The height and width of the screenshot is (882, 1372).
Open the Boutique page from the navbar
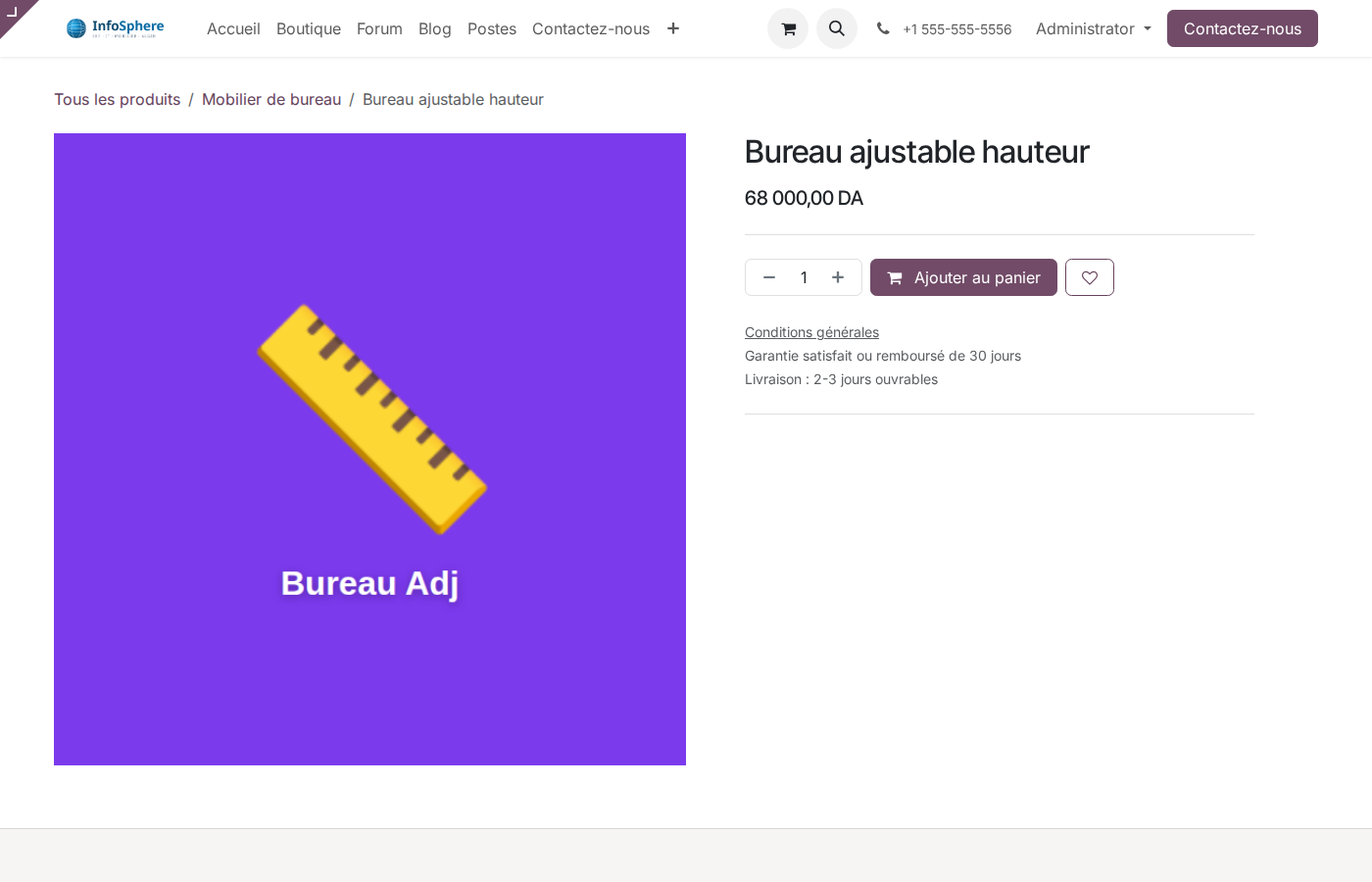[x=309, y=28]
